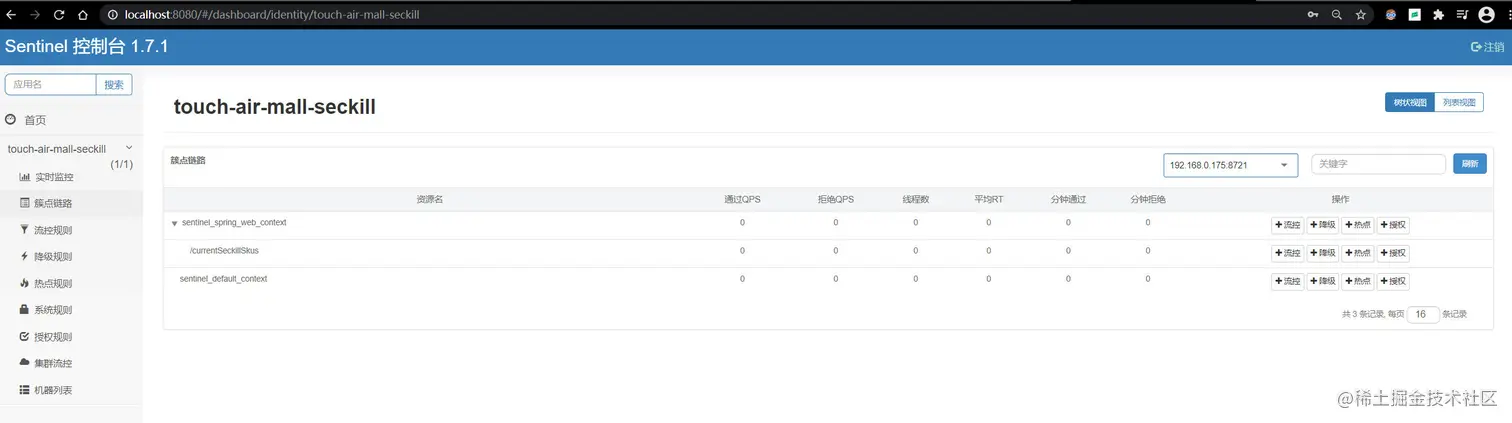Click the touch-air-mall-seckill page heading
The height and width of the screenshot is (423, 1512).
click(275, 107)
